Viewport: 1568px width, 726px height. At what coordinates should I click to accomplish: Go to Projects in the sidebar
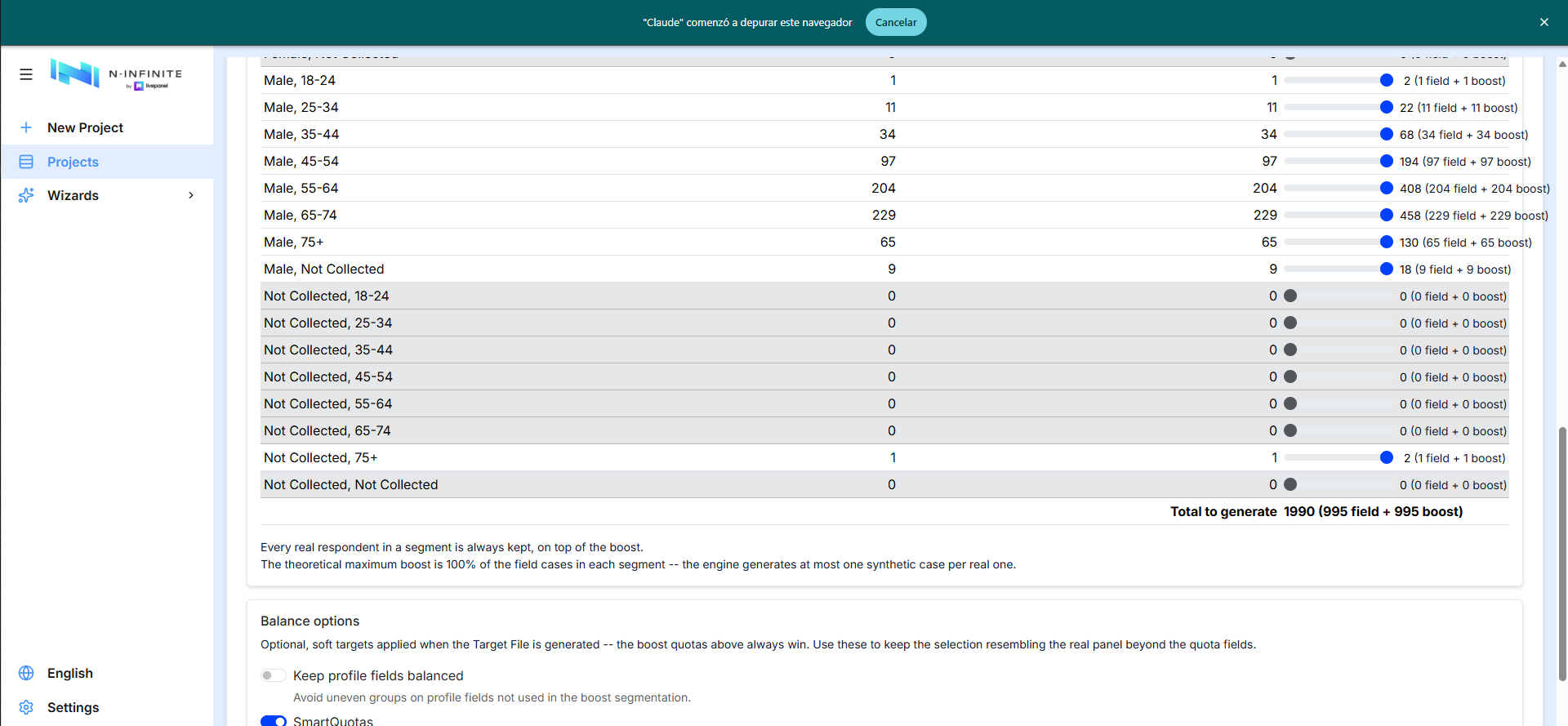click(x=107, y=162)
